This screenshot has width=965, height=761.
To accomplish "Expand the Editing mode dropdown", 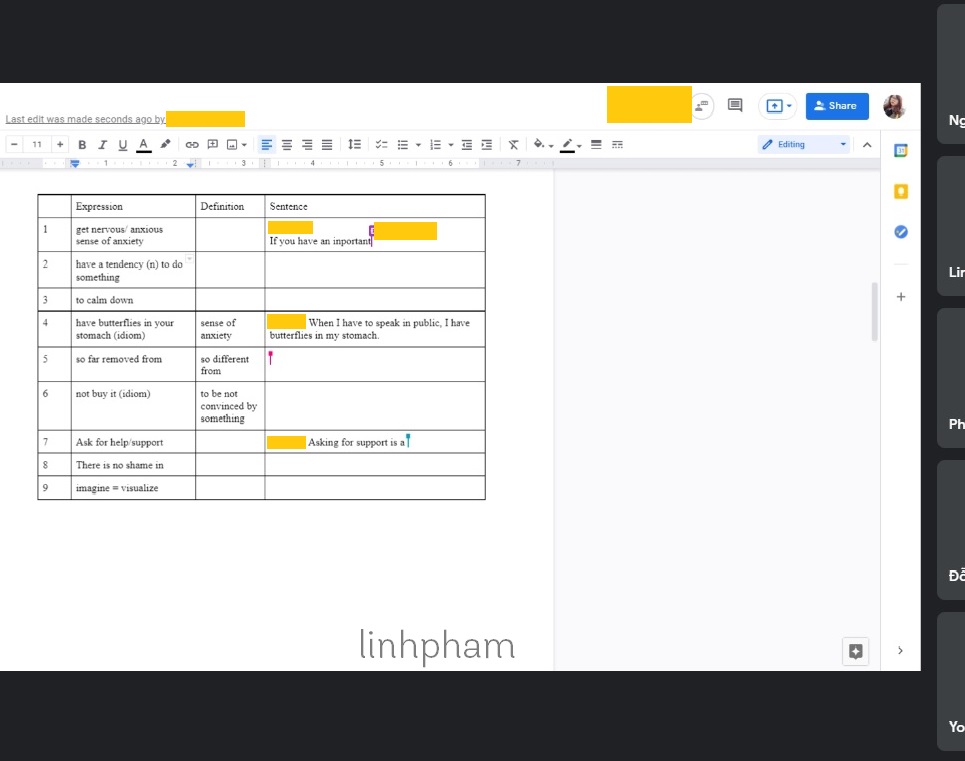I will pos(842,145).
